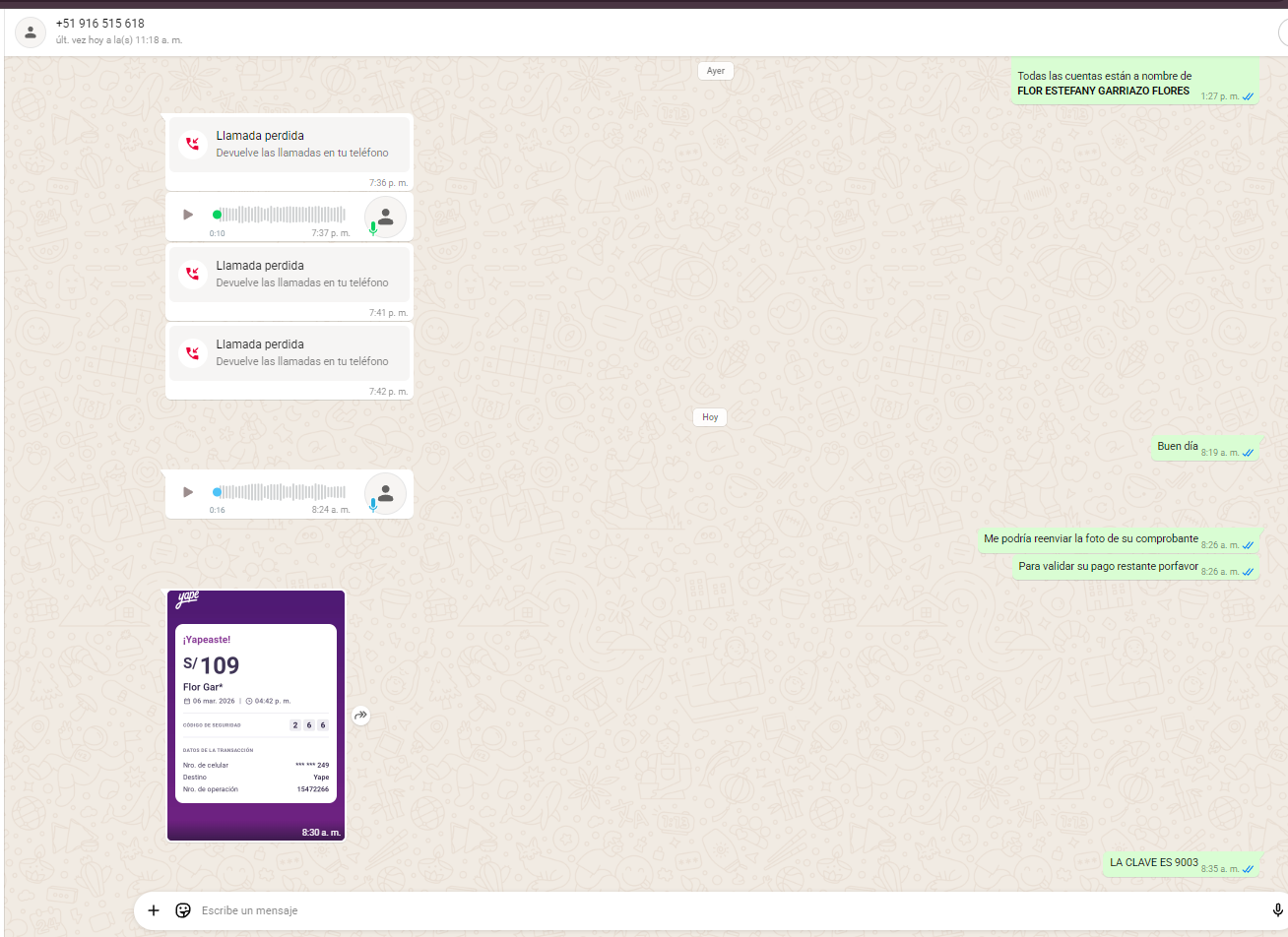This screenshot has width=1288, height=937.
Task: Click the contact profile avatar in header
Action: pyautogui.click(x=31, y=32)
